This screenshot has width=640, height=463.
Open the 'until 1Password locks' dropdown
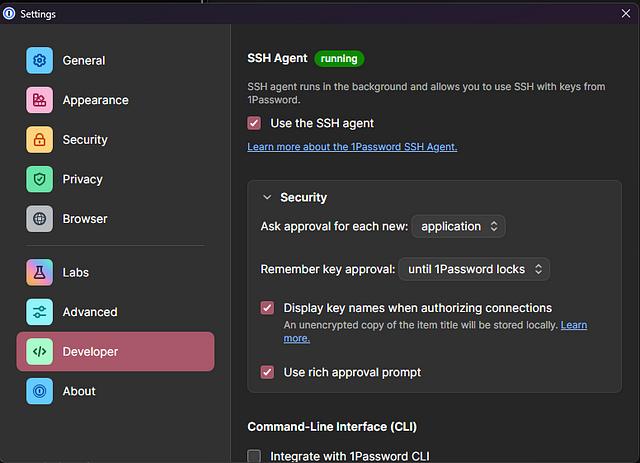click(x=474, y=269)
